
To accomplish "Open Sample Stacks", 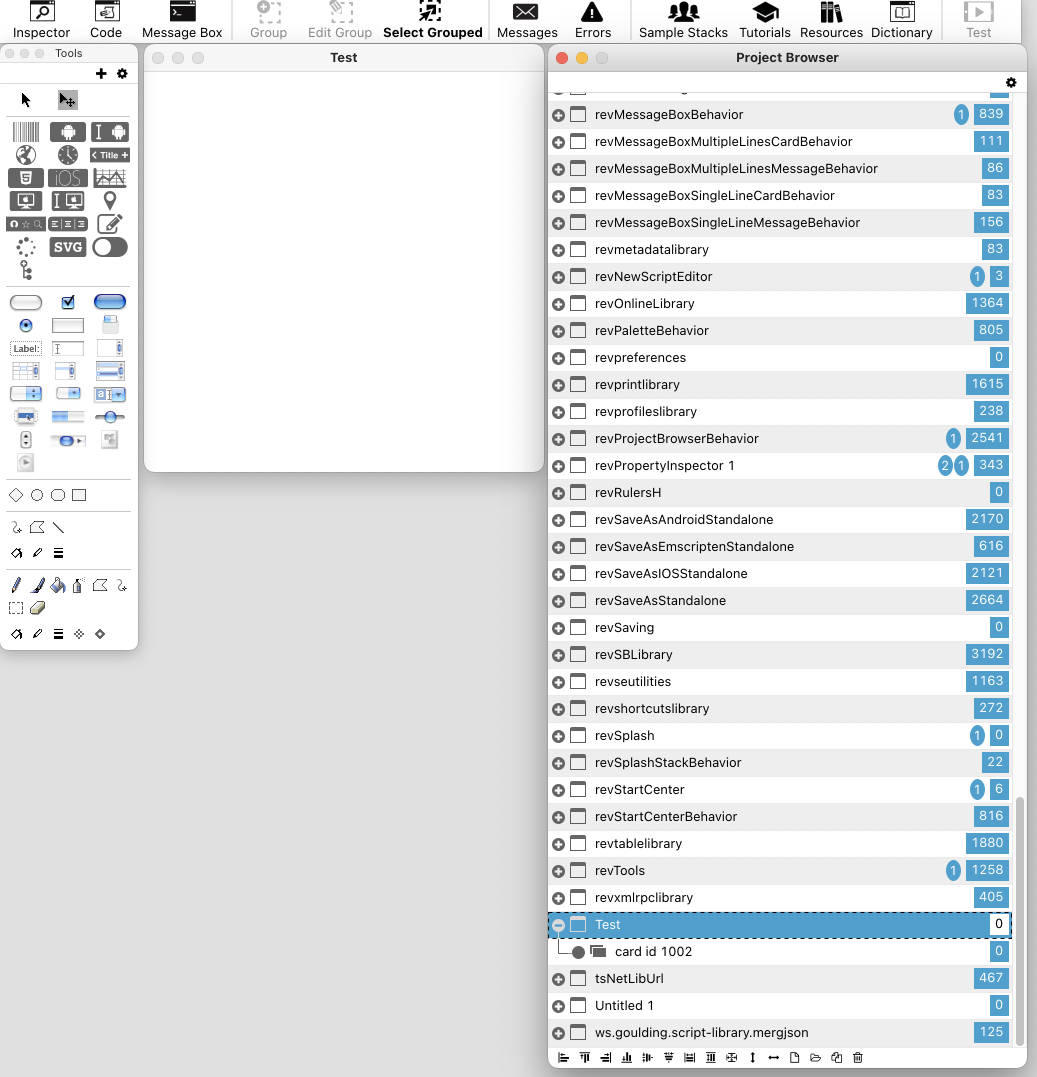I will (x=683, y=20).
